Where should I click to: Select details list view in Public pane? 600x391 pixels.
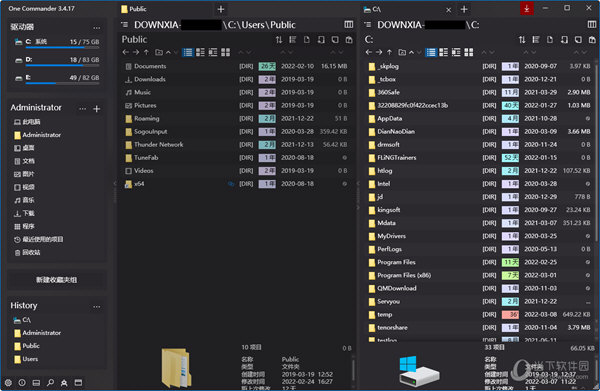(x=188, y=52)
